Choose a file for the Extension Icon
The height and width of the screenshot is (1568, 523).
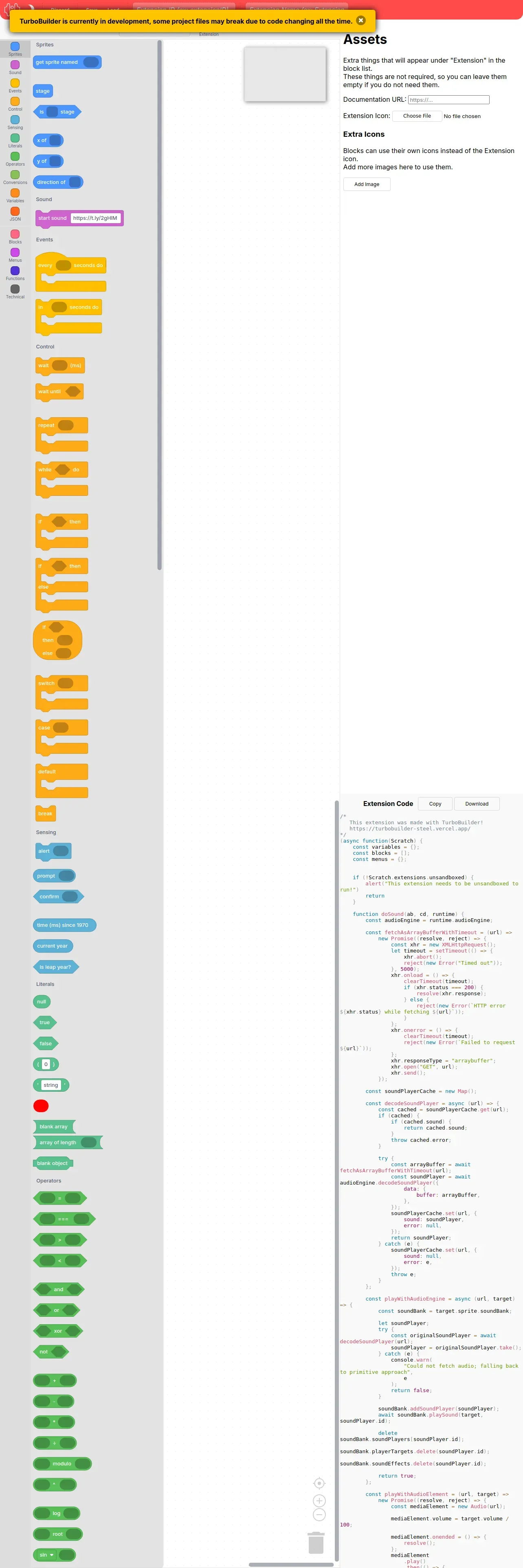coord(417,116)
